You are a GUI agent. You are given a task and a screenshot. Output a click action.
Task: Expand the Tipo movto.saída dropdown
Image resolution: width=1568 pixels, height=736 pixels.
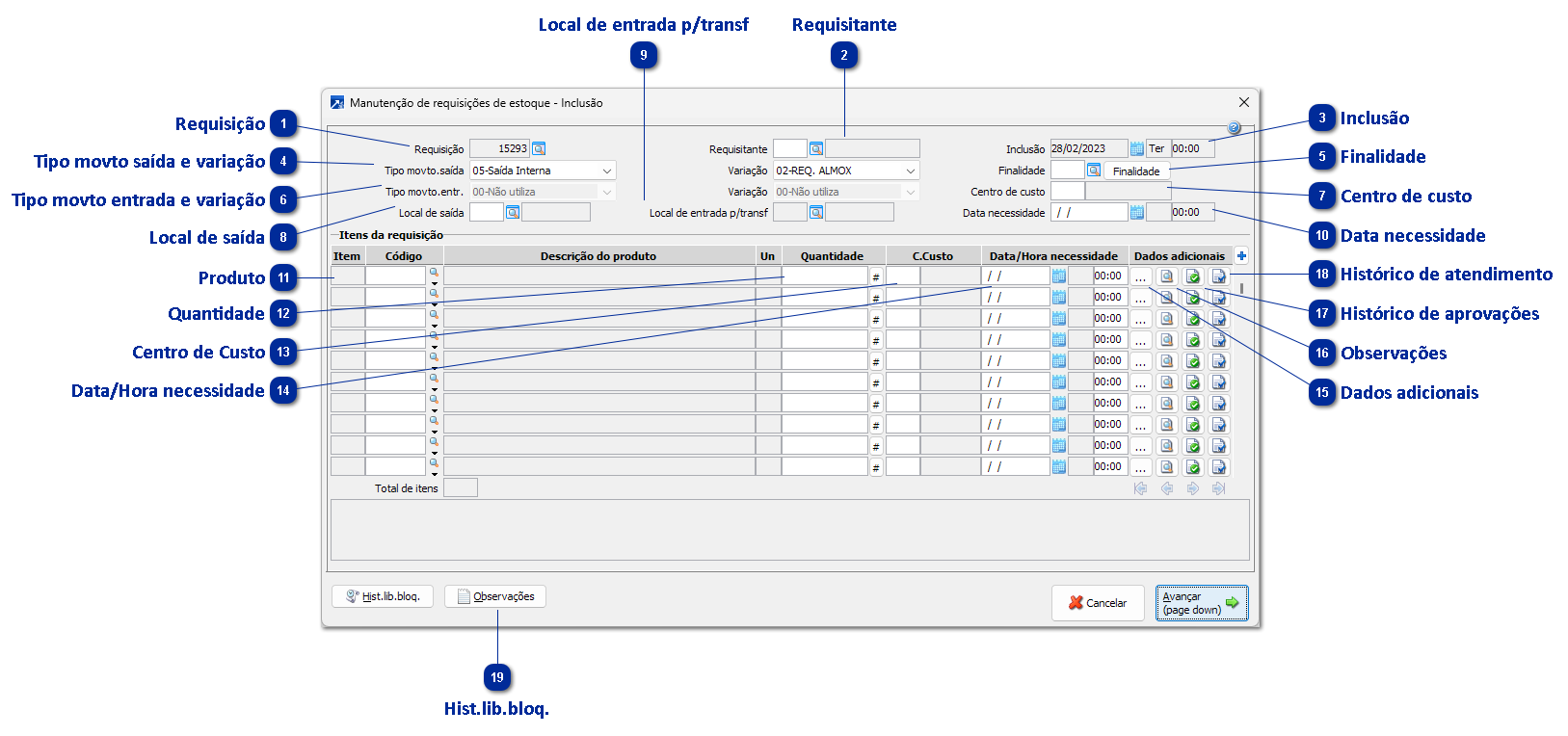607,171
